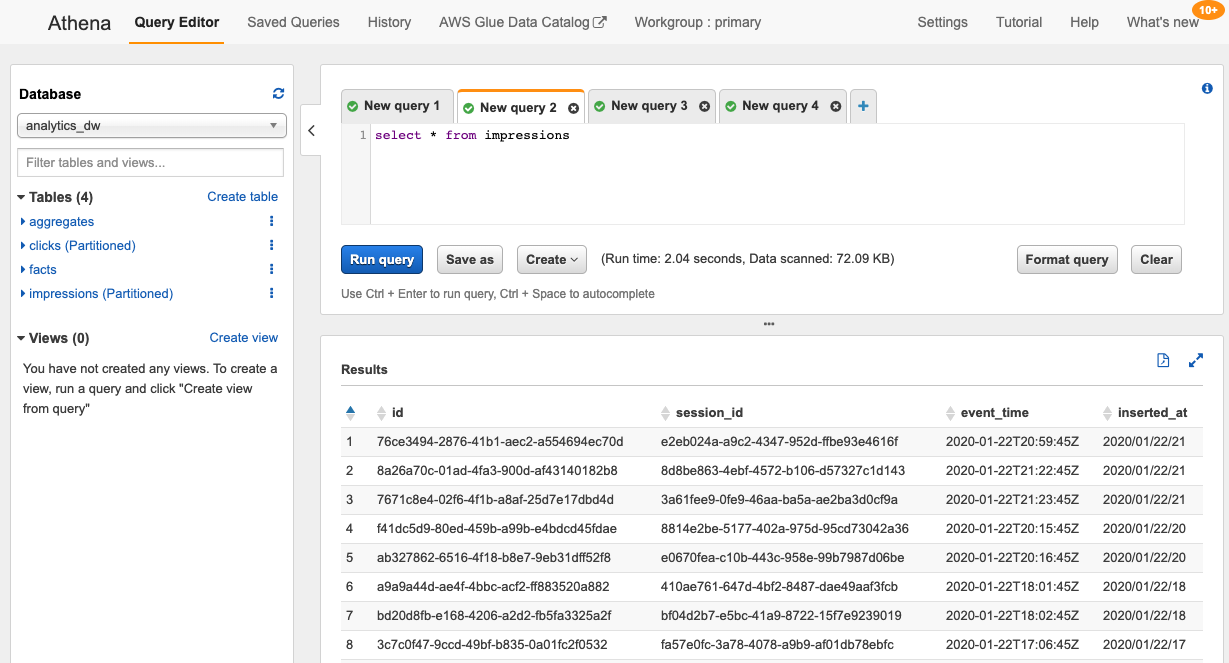
Task: Open options menu for clicks table
Action: click(271, 245)
